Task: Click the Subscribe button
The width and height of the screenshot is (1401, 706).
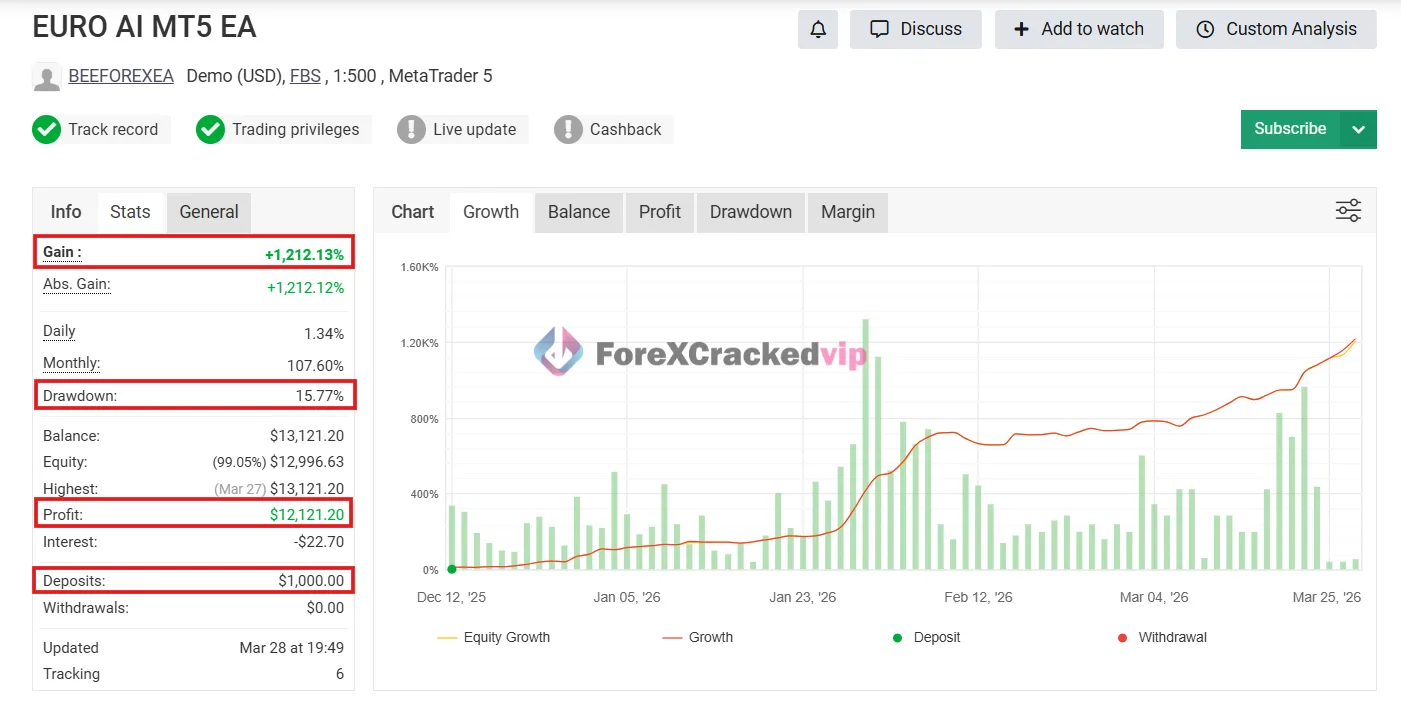Action: coord(1290,129)
